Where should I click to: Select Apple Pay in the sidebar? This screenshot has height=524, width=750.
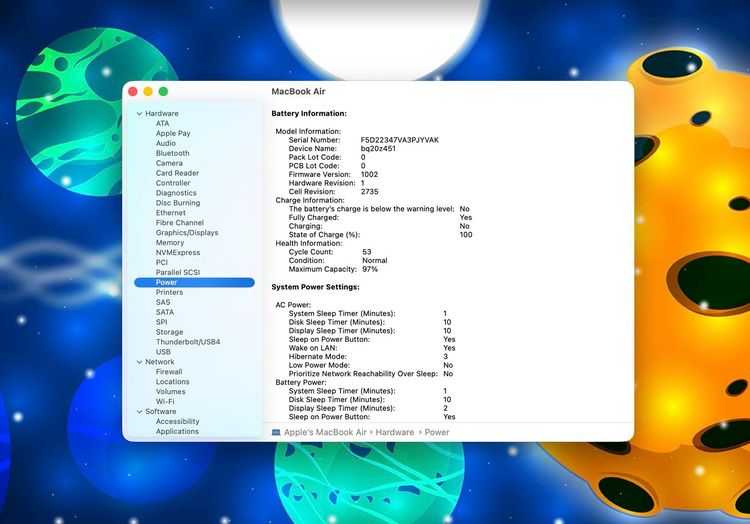[x=173, y=133]
